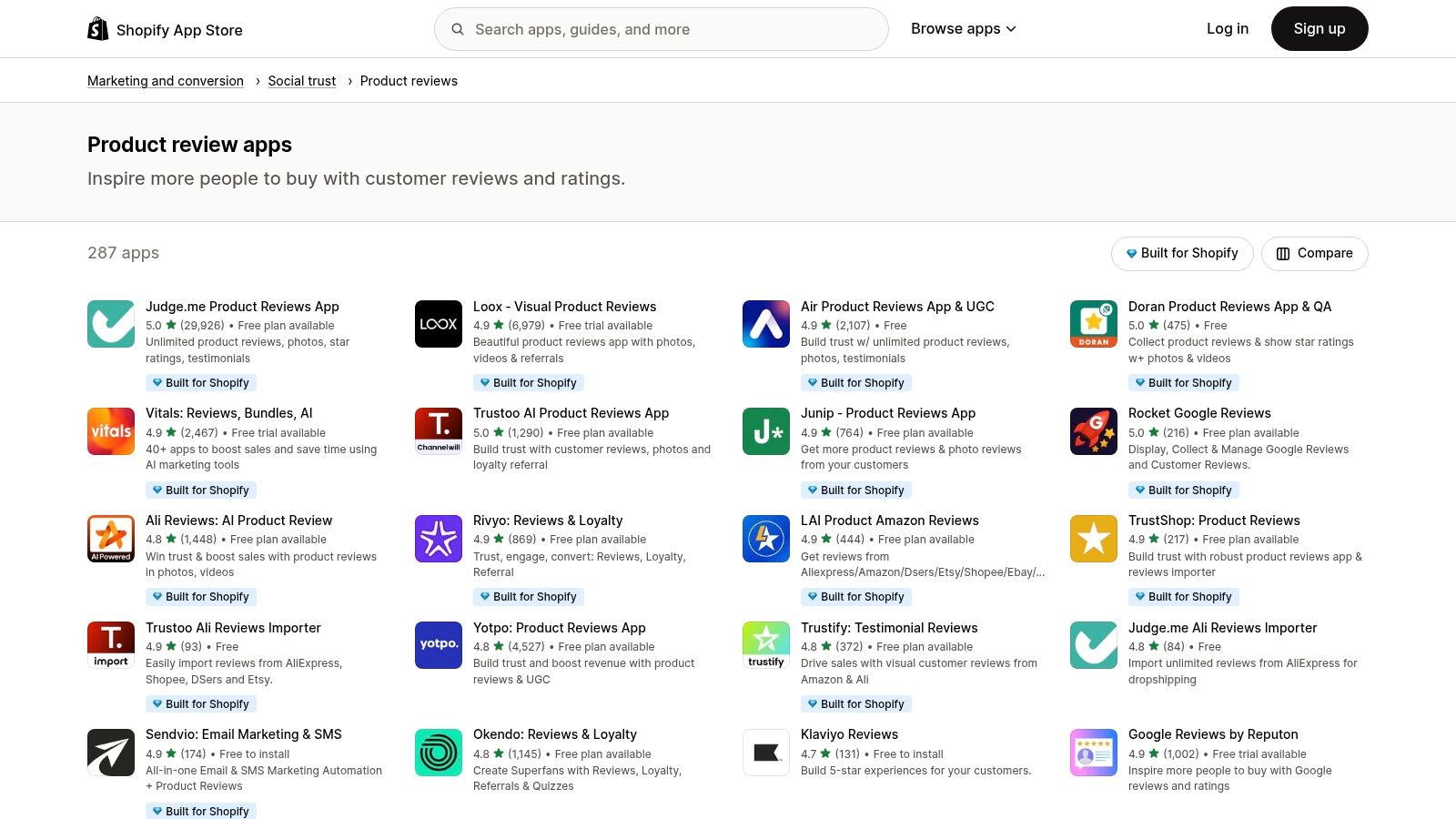1456x819 pixels.
Task: Open the Junip app icon
Action: click(766, 431)
